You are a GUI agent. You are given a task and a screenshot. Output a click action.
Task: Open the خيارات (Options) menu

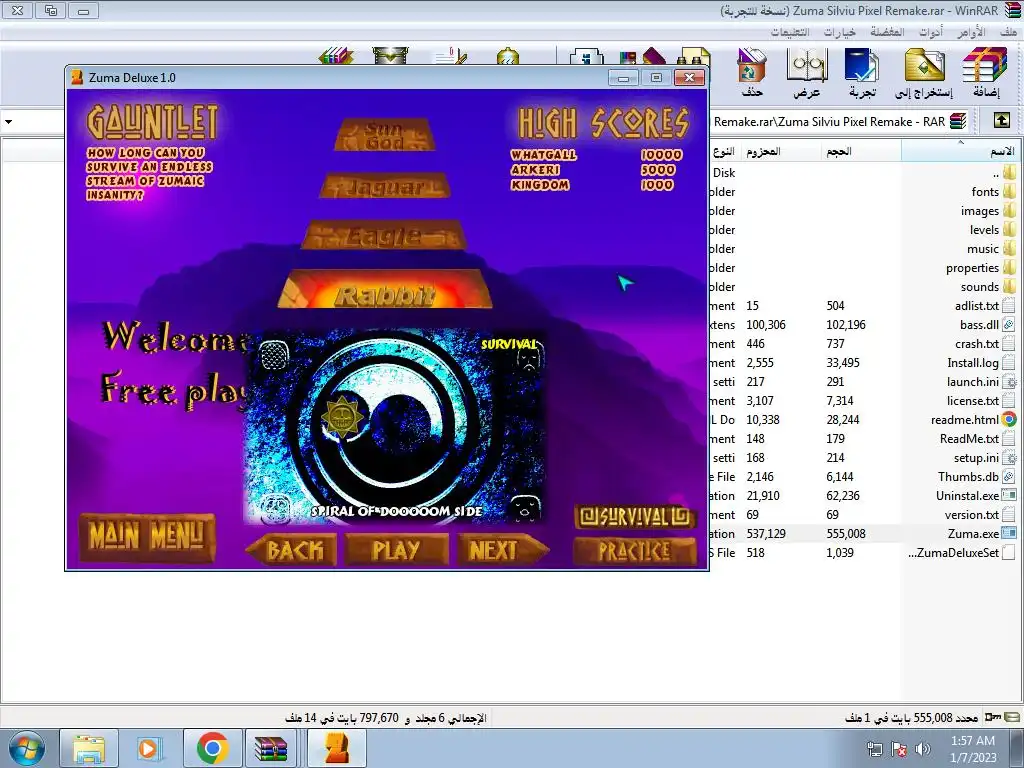[839, 31]
